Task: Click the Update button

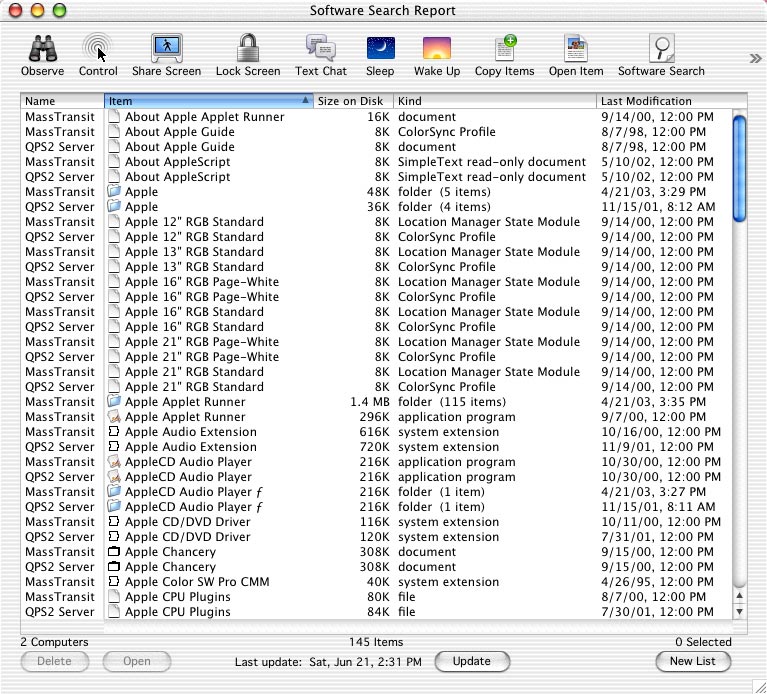Action: pyautogui.click(x=472, y=661)
